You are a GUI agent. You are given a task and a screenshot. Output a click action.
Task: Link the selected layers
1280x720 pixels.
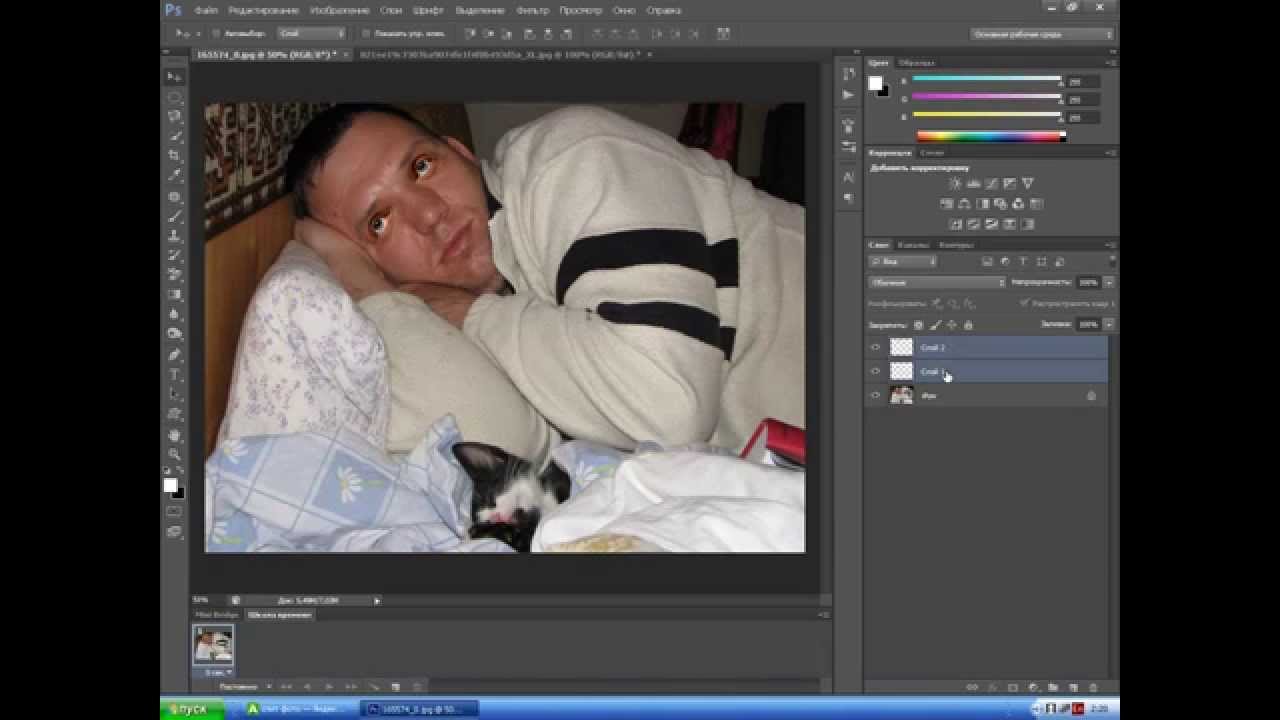coord(971,688)
